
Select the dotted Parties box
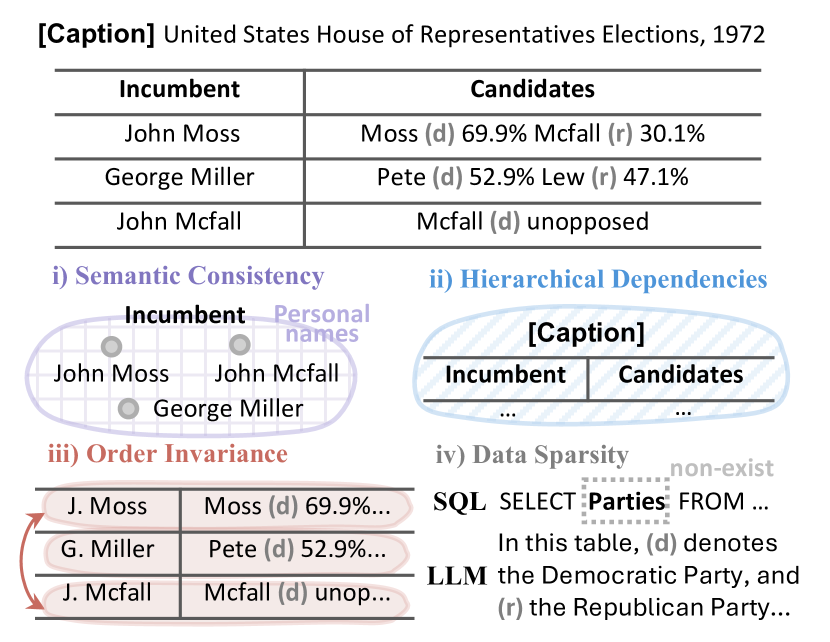click(626, 501)
